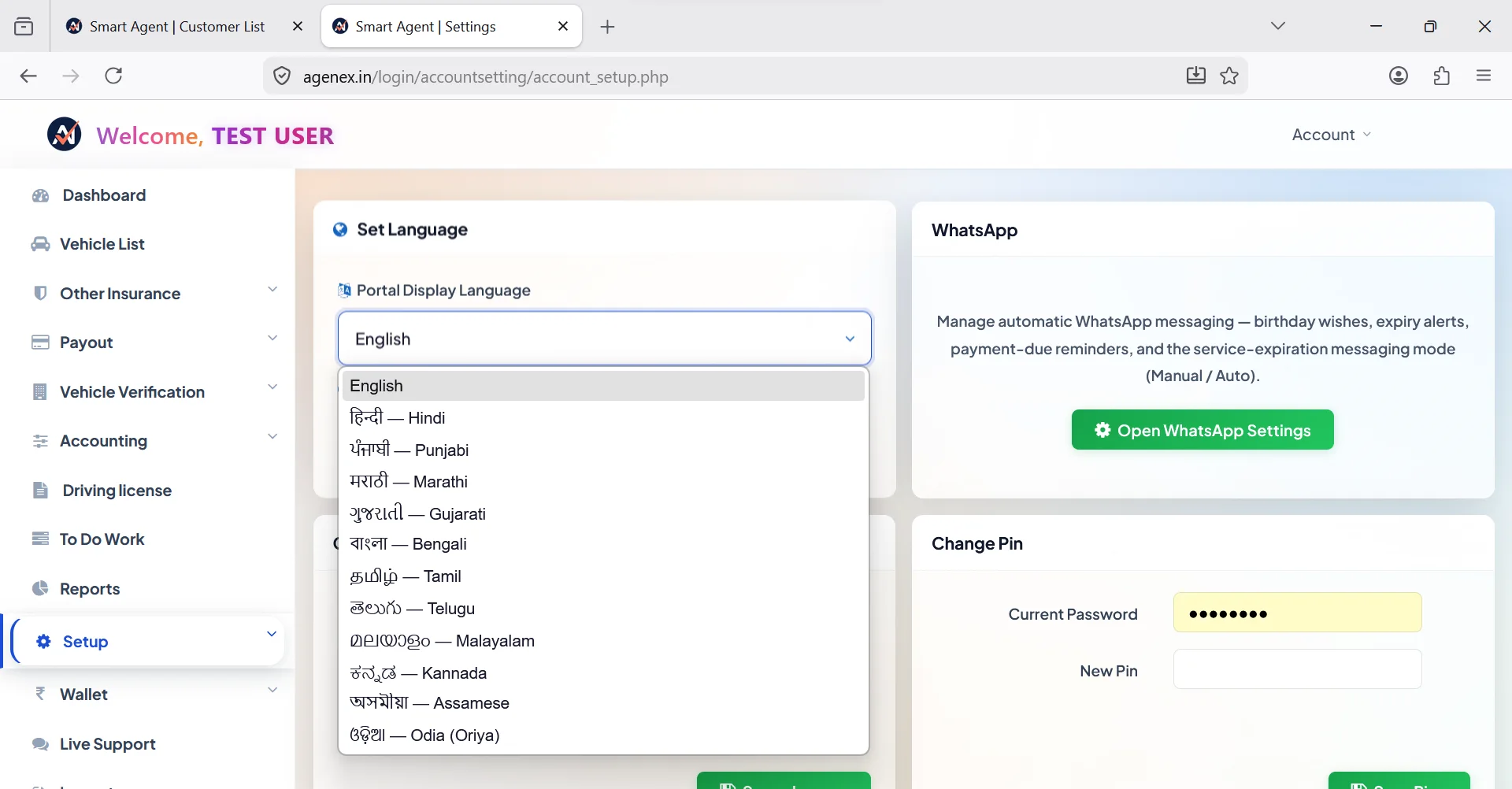The height and width of the screenshot is (789, 1512).
Task: Click the Reports pie chart icon
Action: (40, 588)
